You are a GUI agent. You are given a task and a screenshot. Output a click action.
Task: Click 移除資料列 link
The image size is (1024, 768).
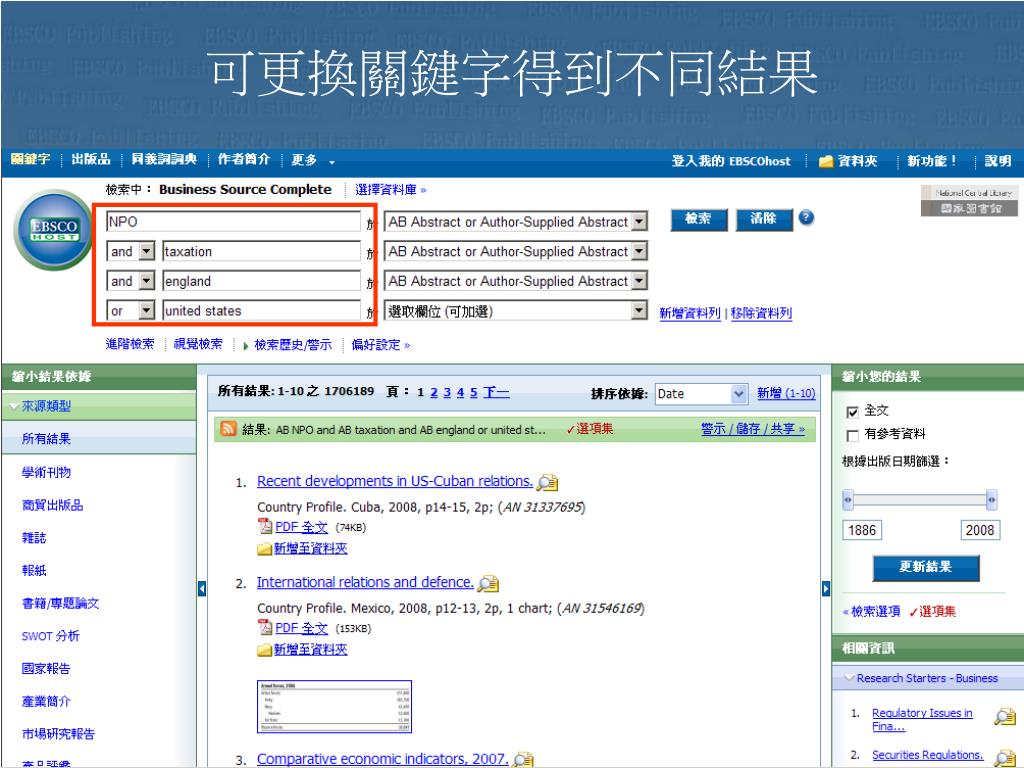[761, 313]
